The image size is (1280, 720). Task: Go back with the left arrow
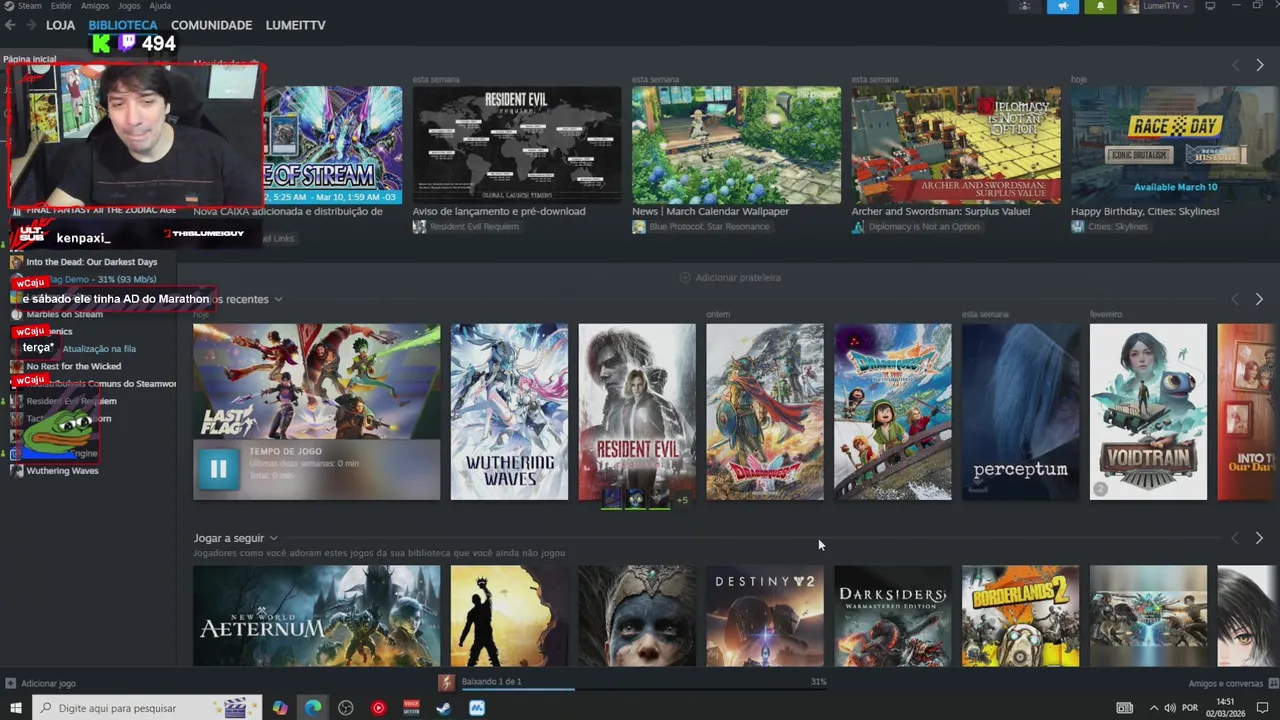(12, 25)
